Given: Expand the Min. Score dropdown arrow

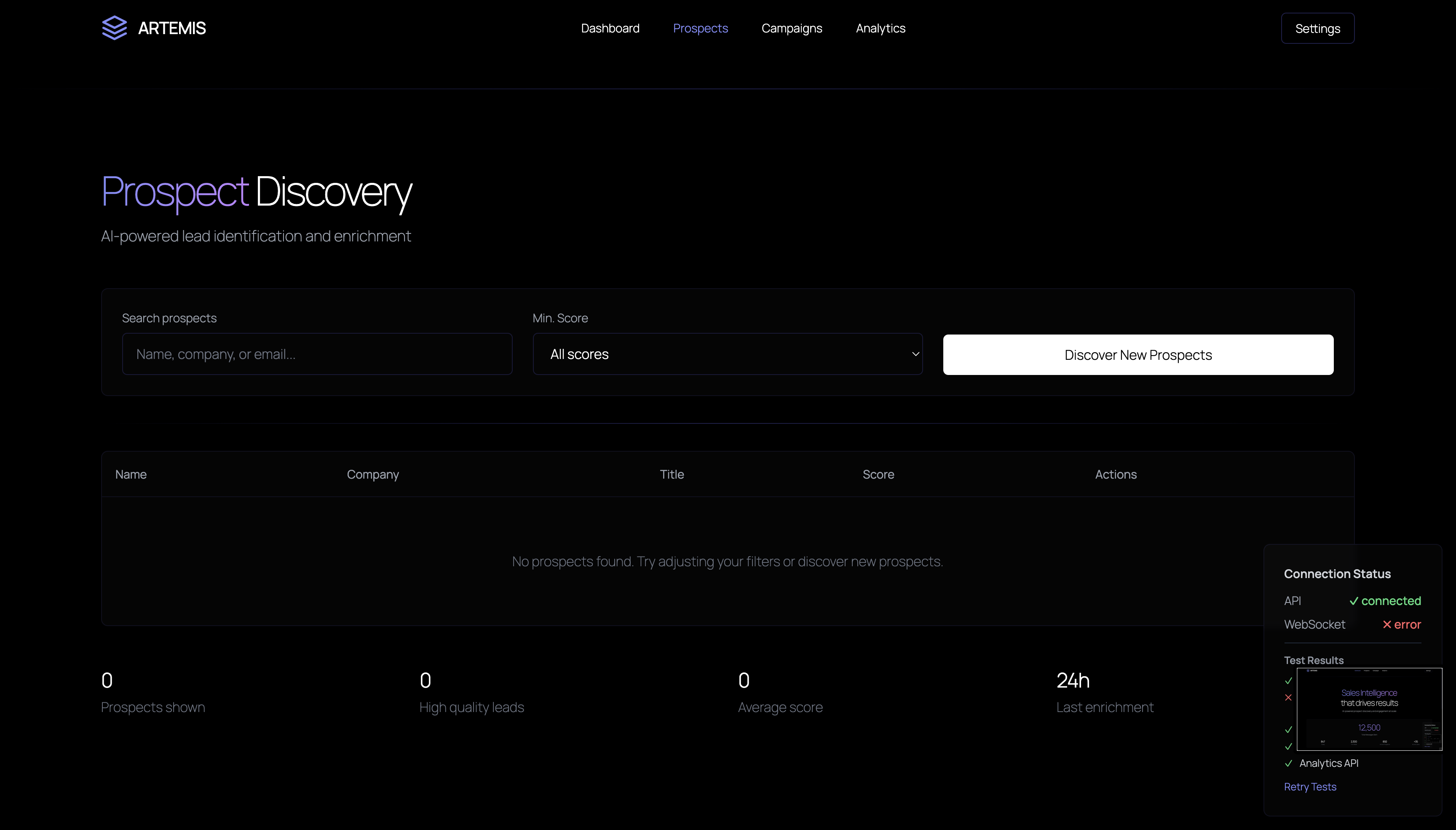Looking at the screenshot, I should point(915,354).
